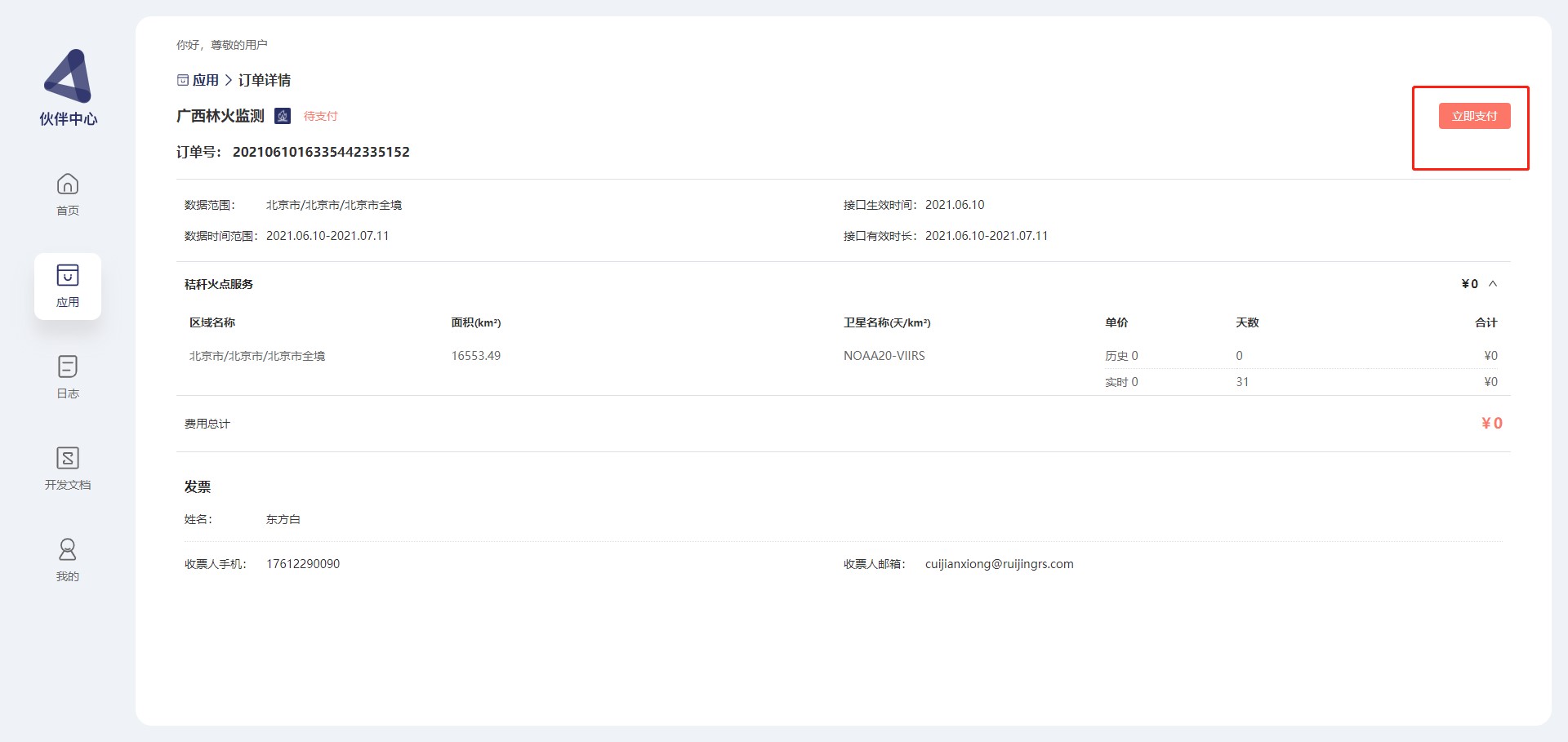Click the breadcrumb 应用 icon

click(x=183, y=80)
